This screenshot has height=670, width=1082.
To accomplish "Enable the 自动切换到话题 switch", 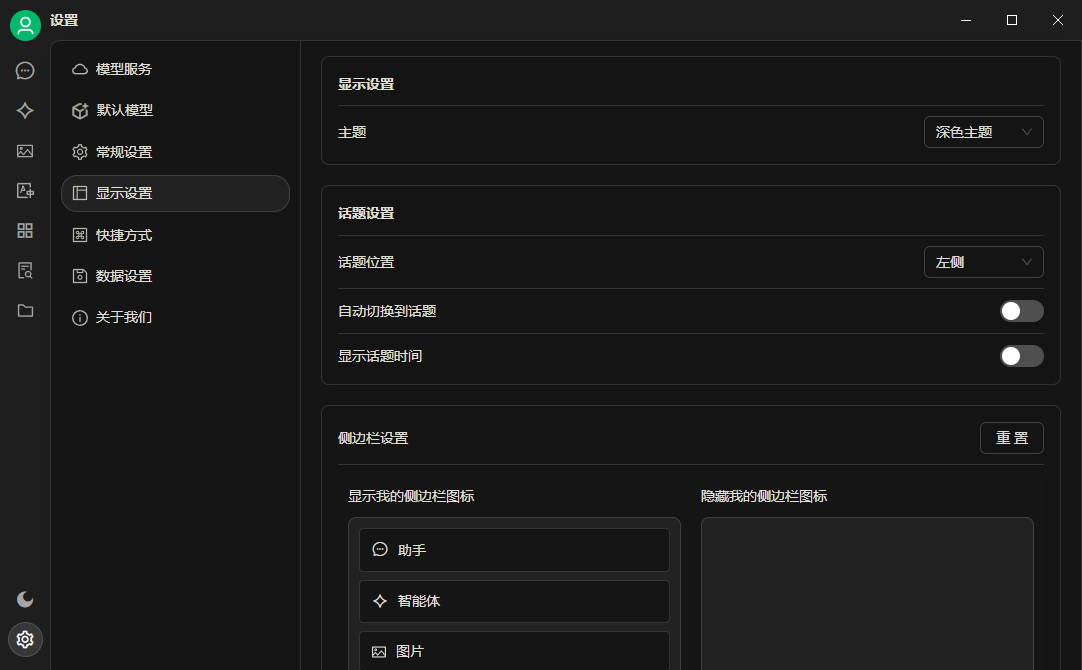I will pyautogui.click(x=1021, y=311).
